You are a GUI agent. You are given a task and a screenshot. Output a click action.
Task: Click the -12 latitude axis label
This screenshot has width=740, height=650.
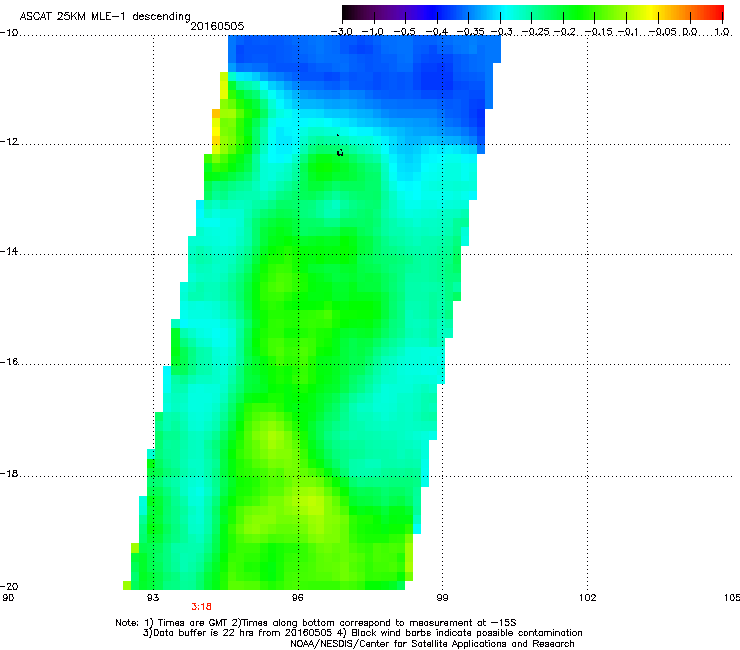[9, 142]
